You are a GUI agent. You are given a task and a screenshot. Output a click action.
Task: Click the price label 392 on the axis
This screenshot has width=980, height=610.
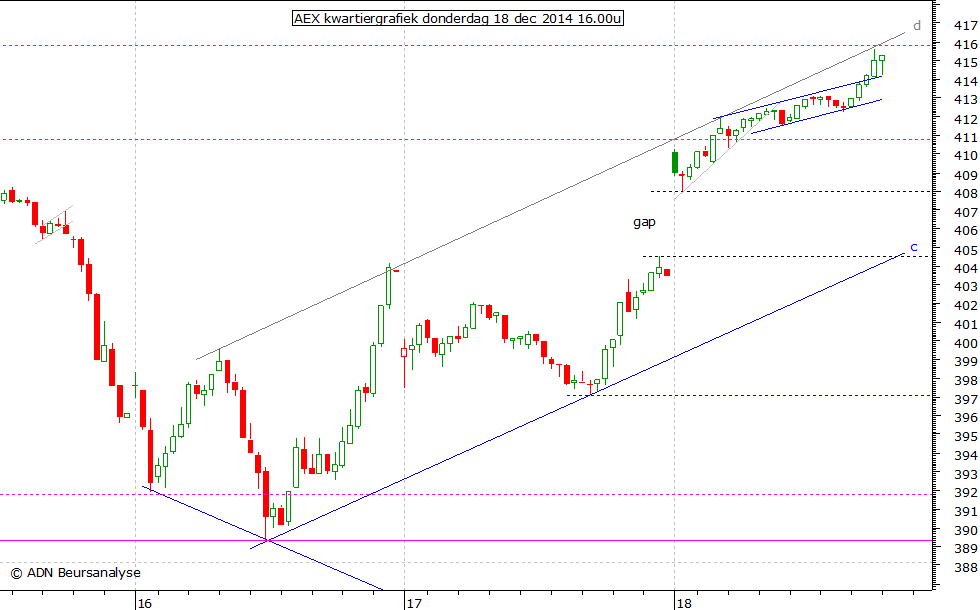point(966,492)
